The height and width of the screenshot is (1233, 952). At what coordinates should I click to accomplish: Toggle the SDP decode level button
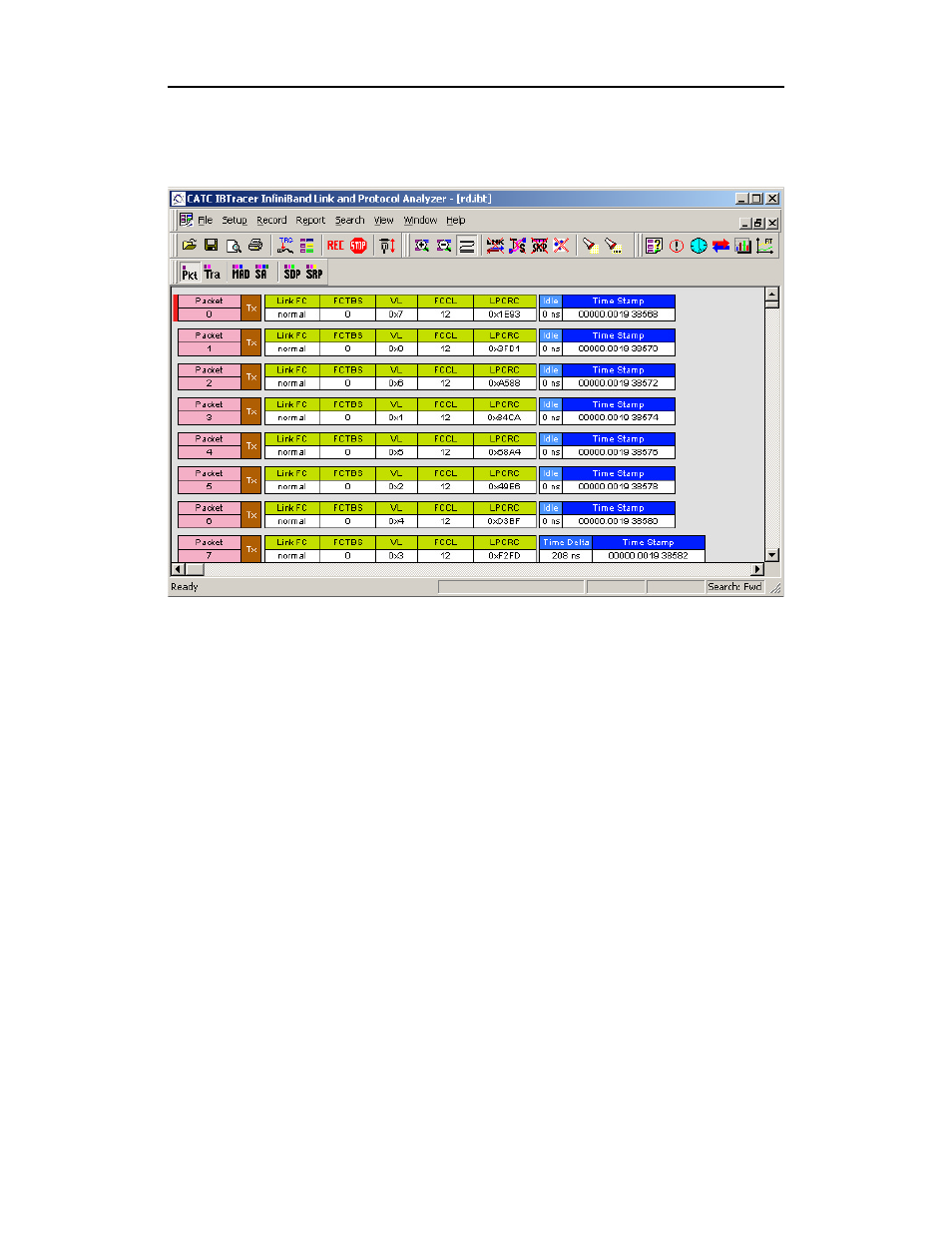pyautogui.click(x=291, y=273)
